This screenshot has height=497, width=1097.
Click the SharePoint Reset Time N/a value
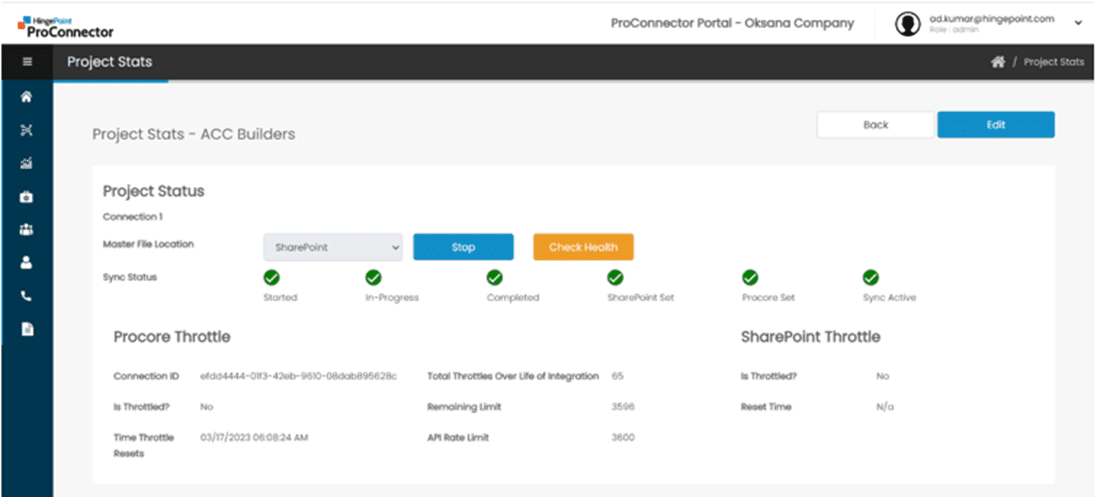click(x=885, y=407)
